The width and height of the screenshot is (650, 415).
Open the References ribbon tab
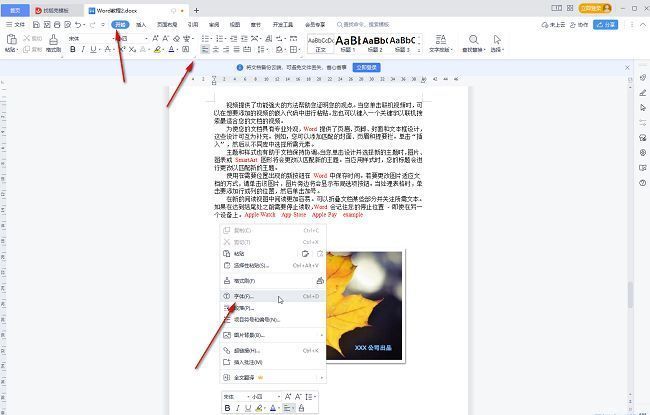point(193,25)
